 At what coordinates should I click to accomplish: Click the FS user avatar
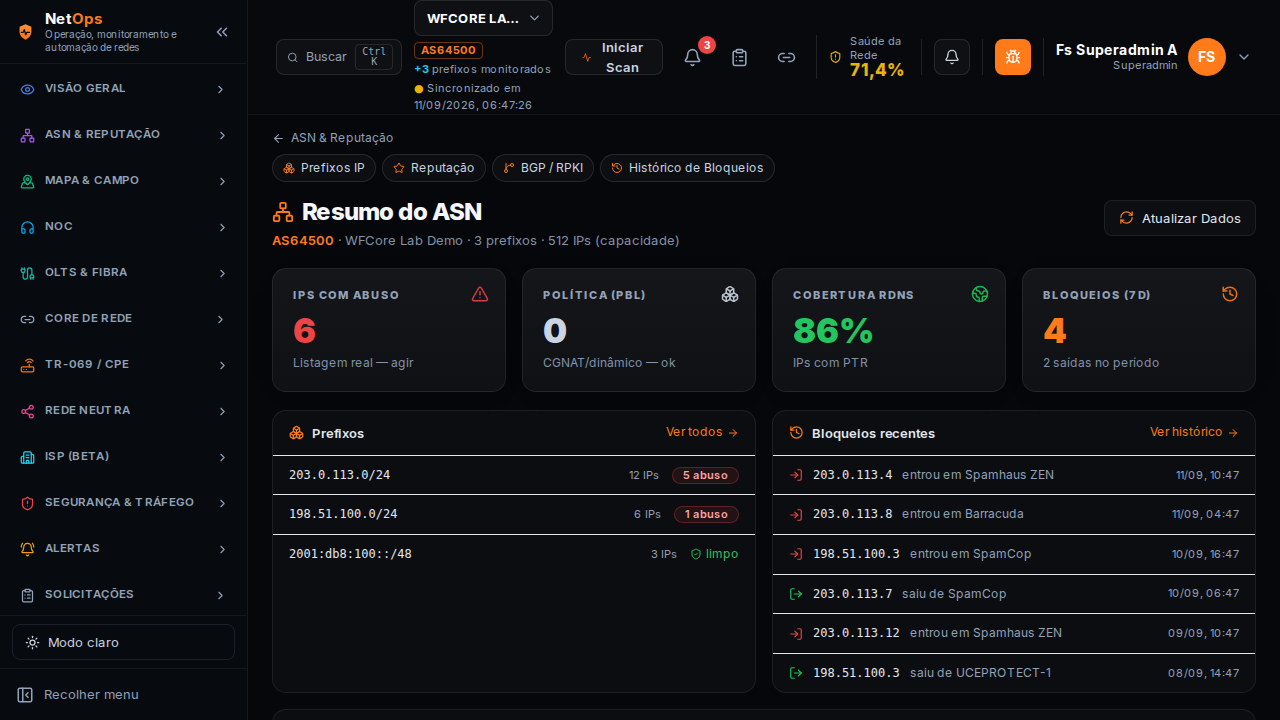point(1207,57)
